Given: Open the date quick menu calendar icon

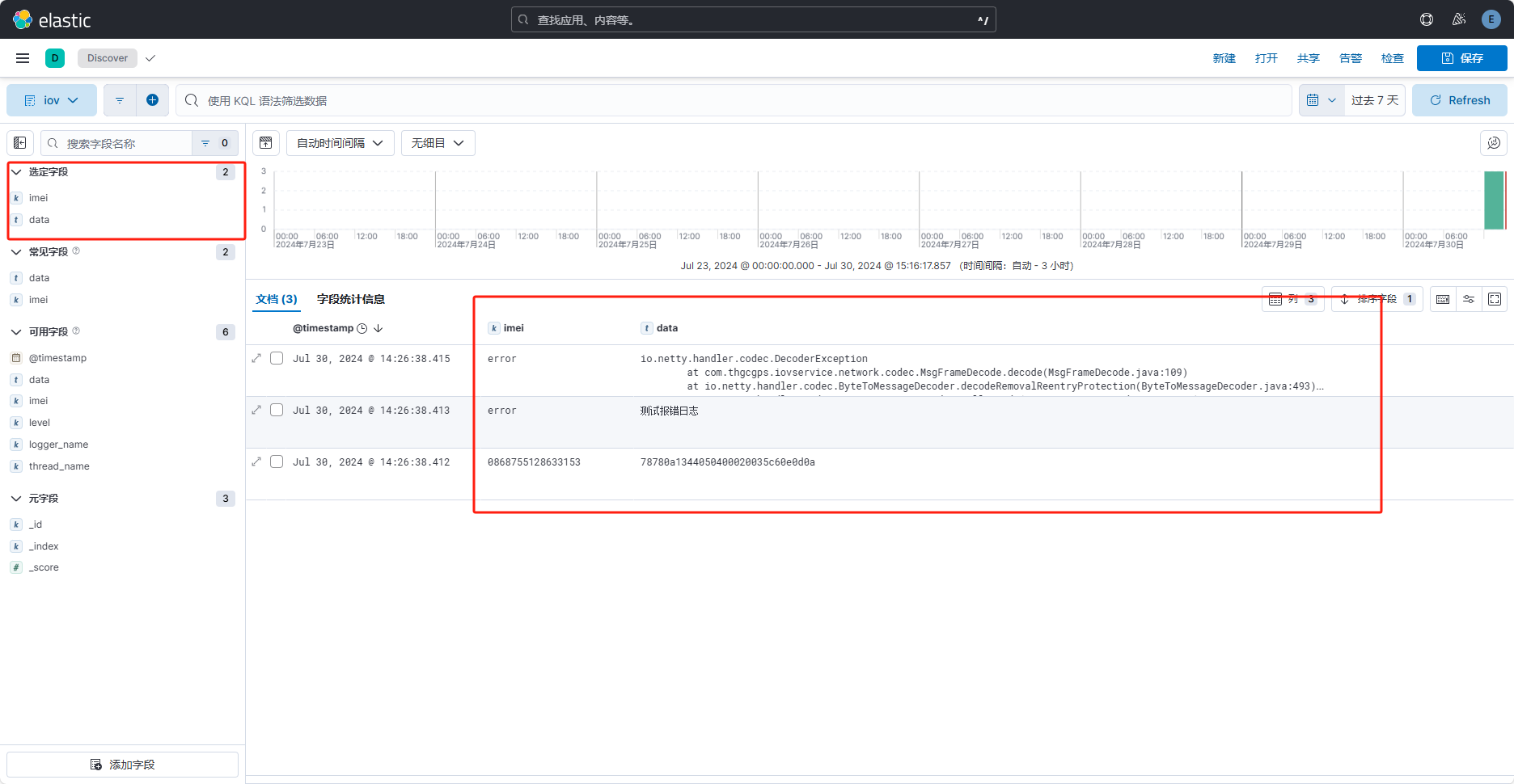Looking at the screenshot, I should click(1322, 100).
